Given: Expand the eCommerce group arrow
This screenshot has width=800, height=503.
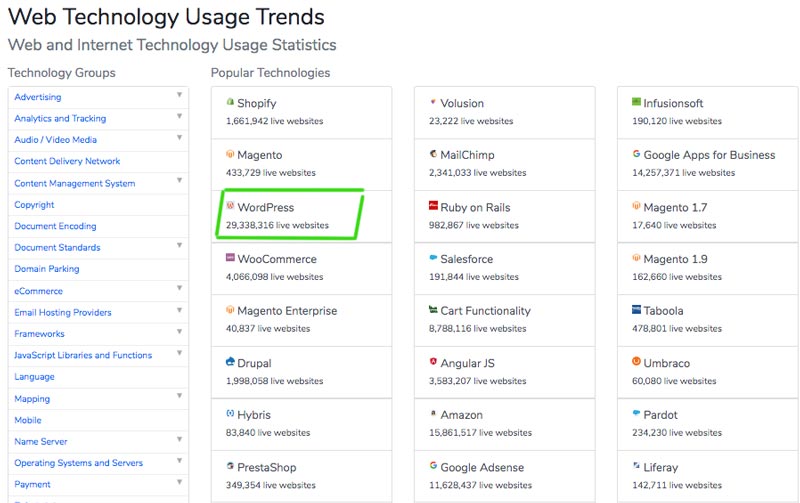Looking at the screenshot, I should (x=180, y=289).
